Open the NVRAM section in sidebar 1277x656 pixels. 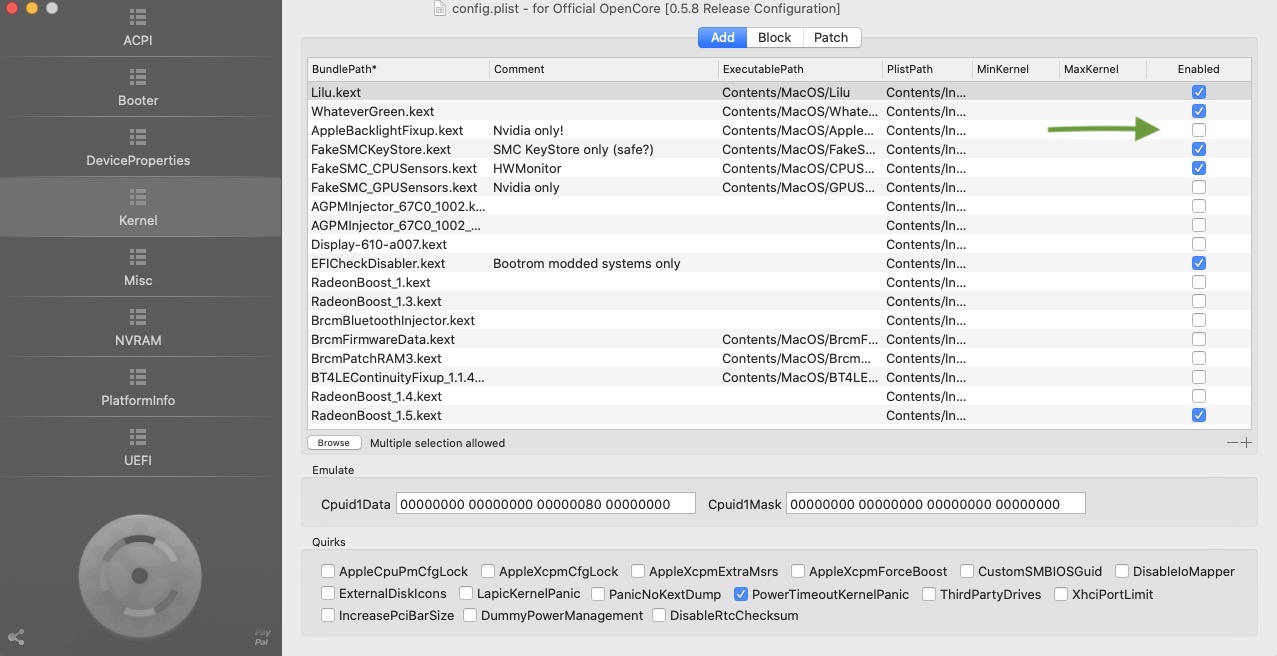coord(138,328)
